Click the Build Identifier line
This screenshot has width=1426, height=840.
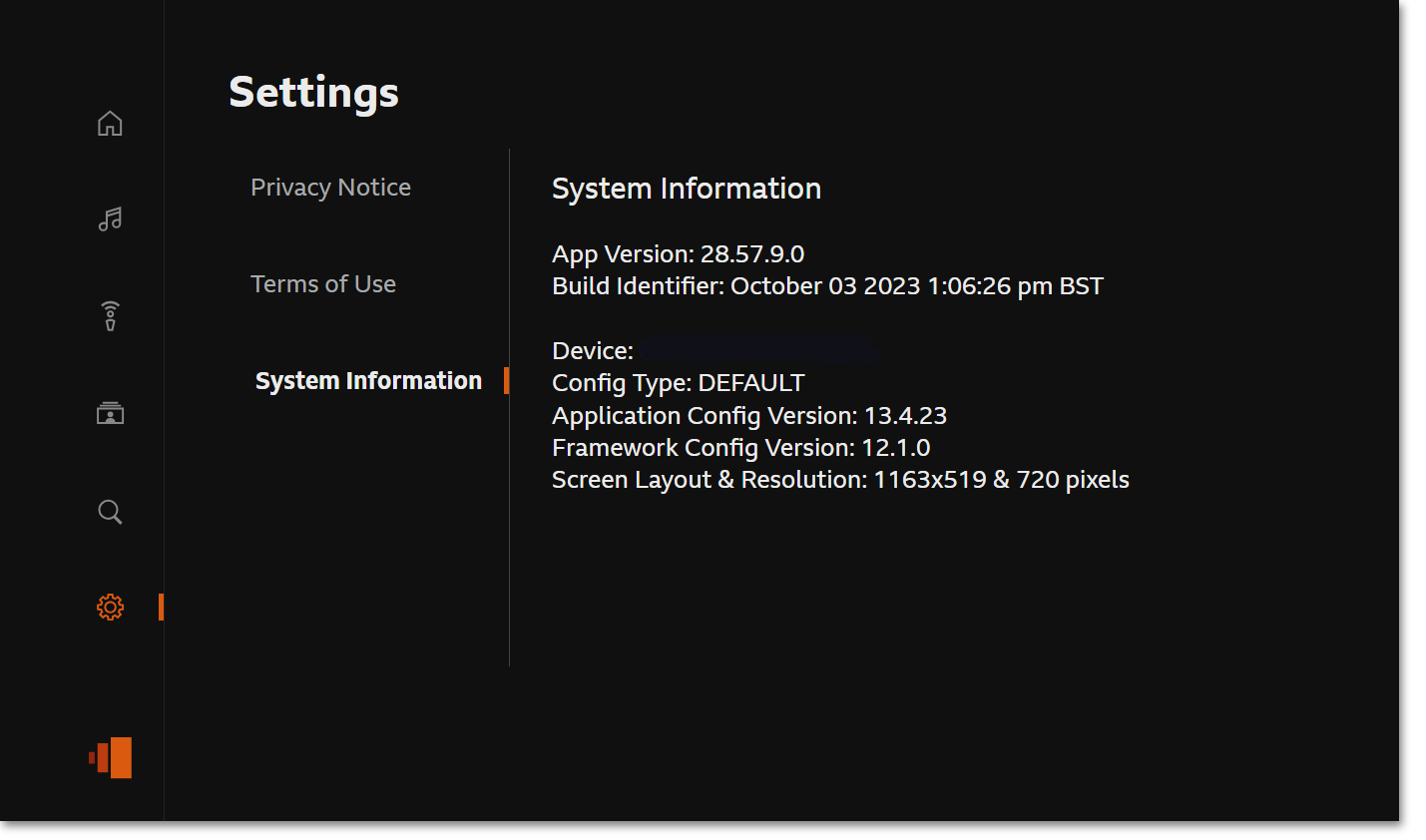click(827, 285)
